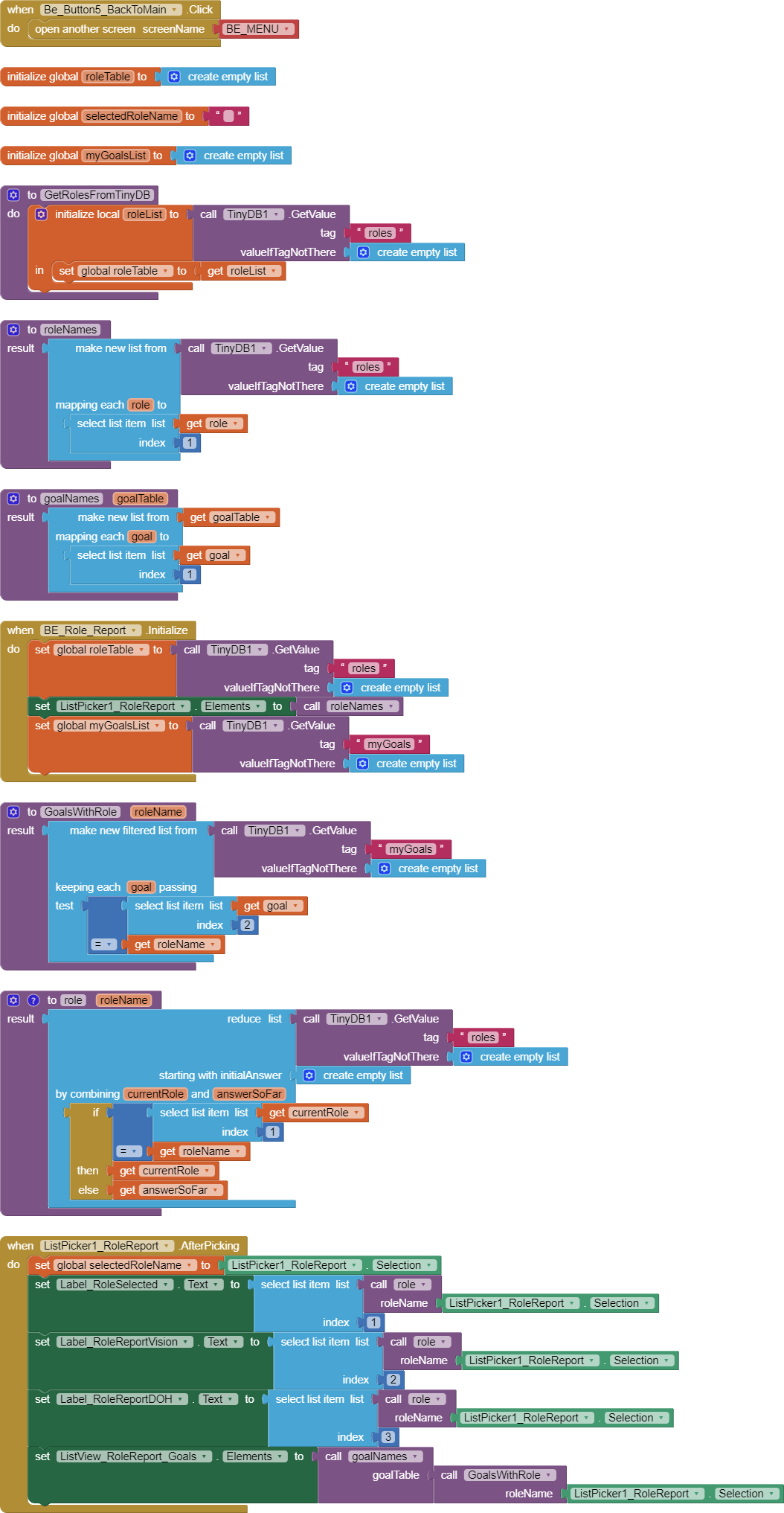
Task: Click the question mark comment icon on the role procedure
Action: pos(33,1000)
